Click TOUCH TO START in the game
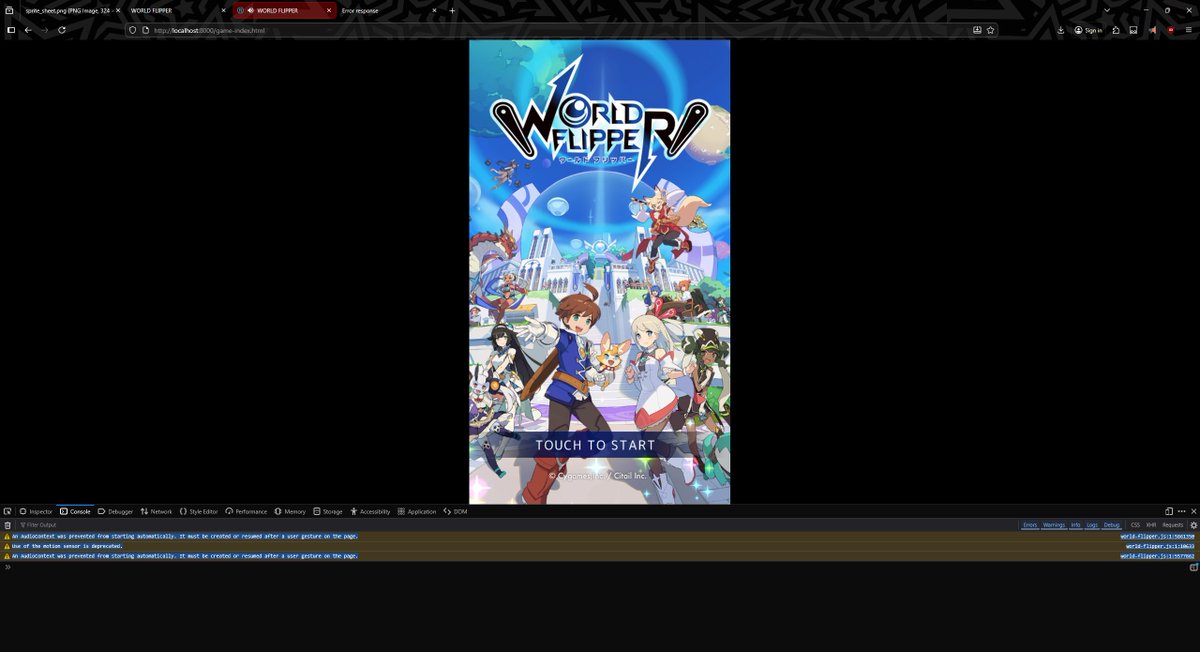Image resolution: width=1200 pixels, height=652 pixels. point(596,445)
